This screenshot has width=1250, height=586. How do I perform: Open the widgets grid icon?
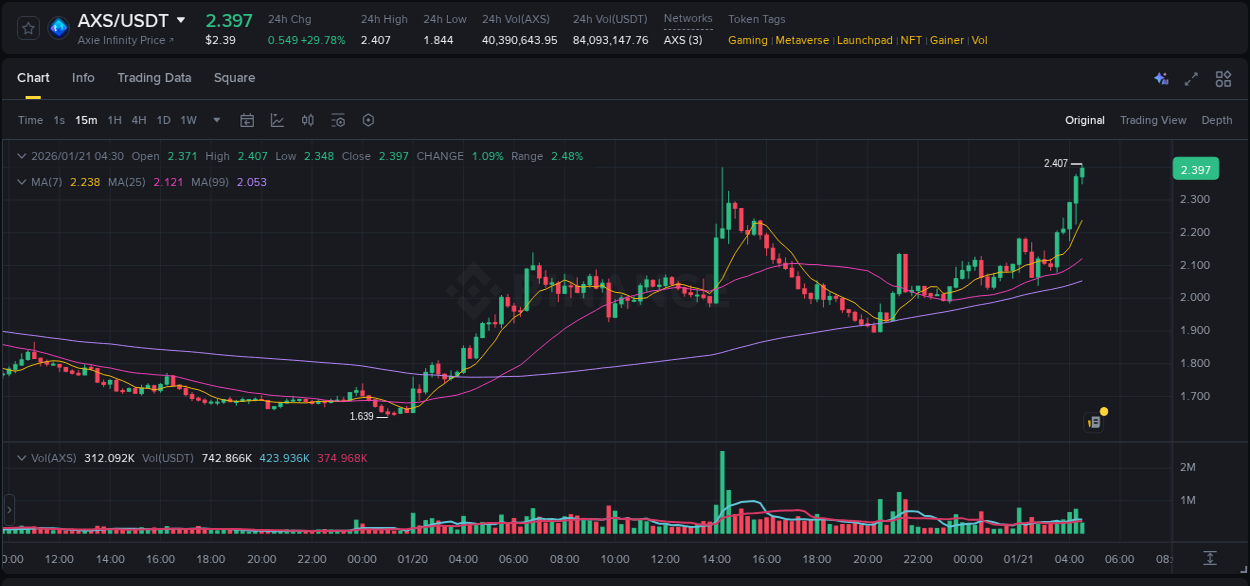(x=1222, y=78)
